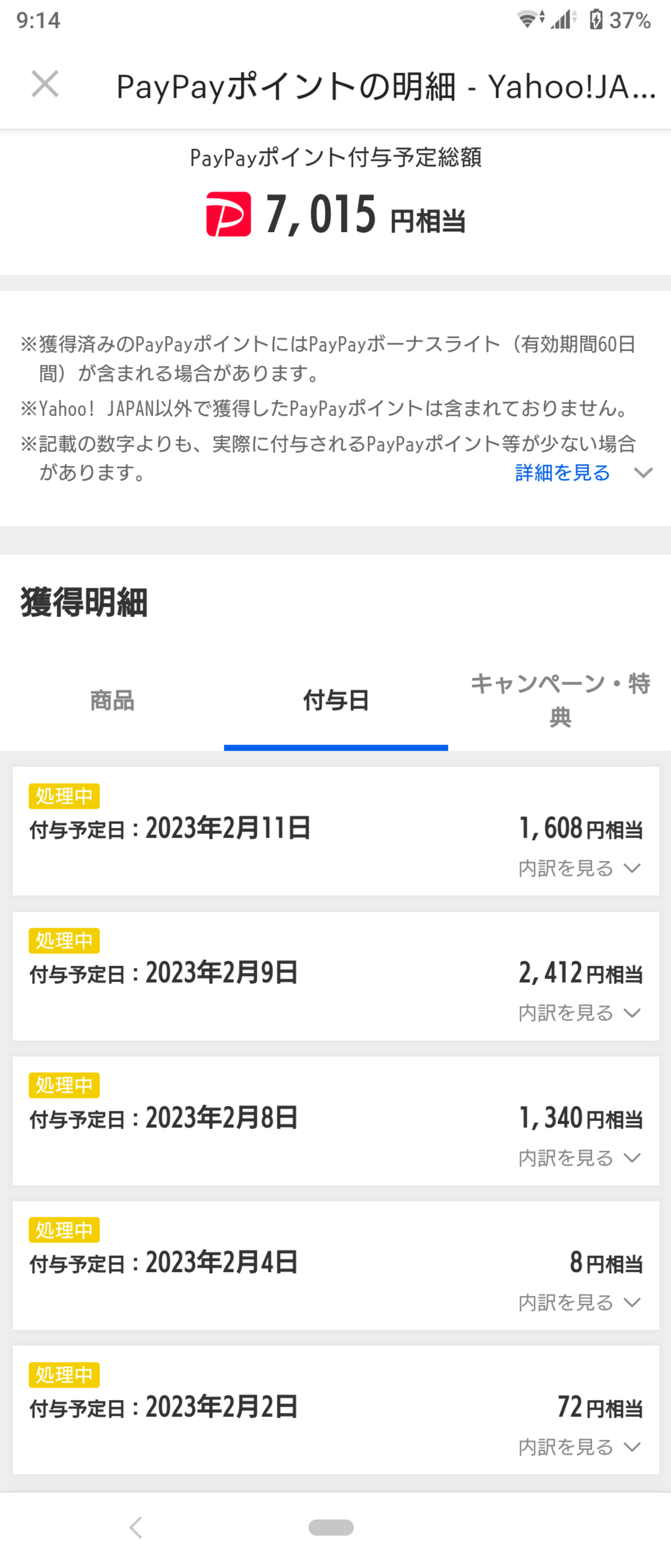The image size is (671, 1568).
Task: Expand 内訳を見る for February 9 entry
Action: [580, 1013]
